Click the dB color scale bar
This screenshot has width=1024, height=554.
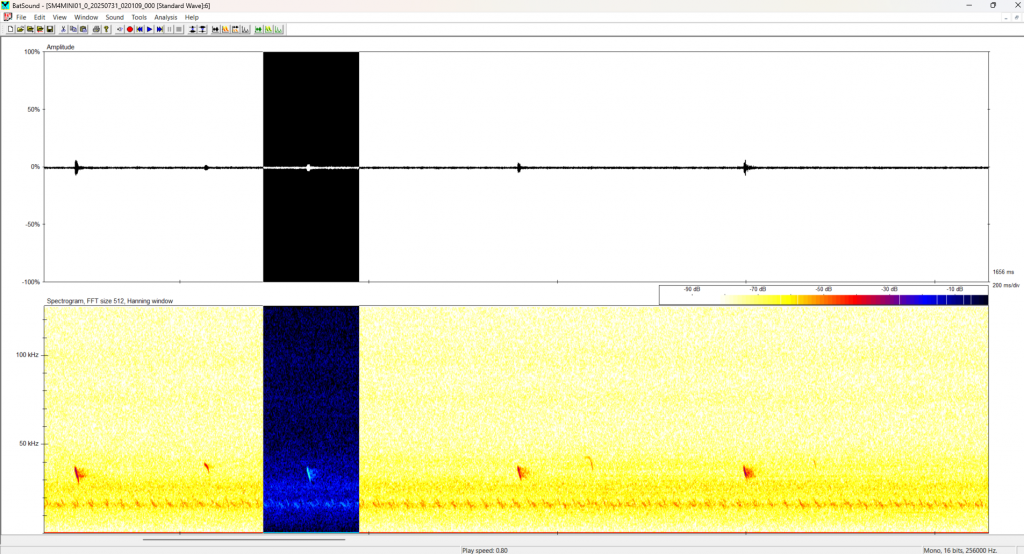pos(823,299)
